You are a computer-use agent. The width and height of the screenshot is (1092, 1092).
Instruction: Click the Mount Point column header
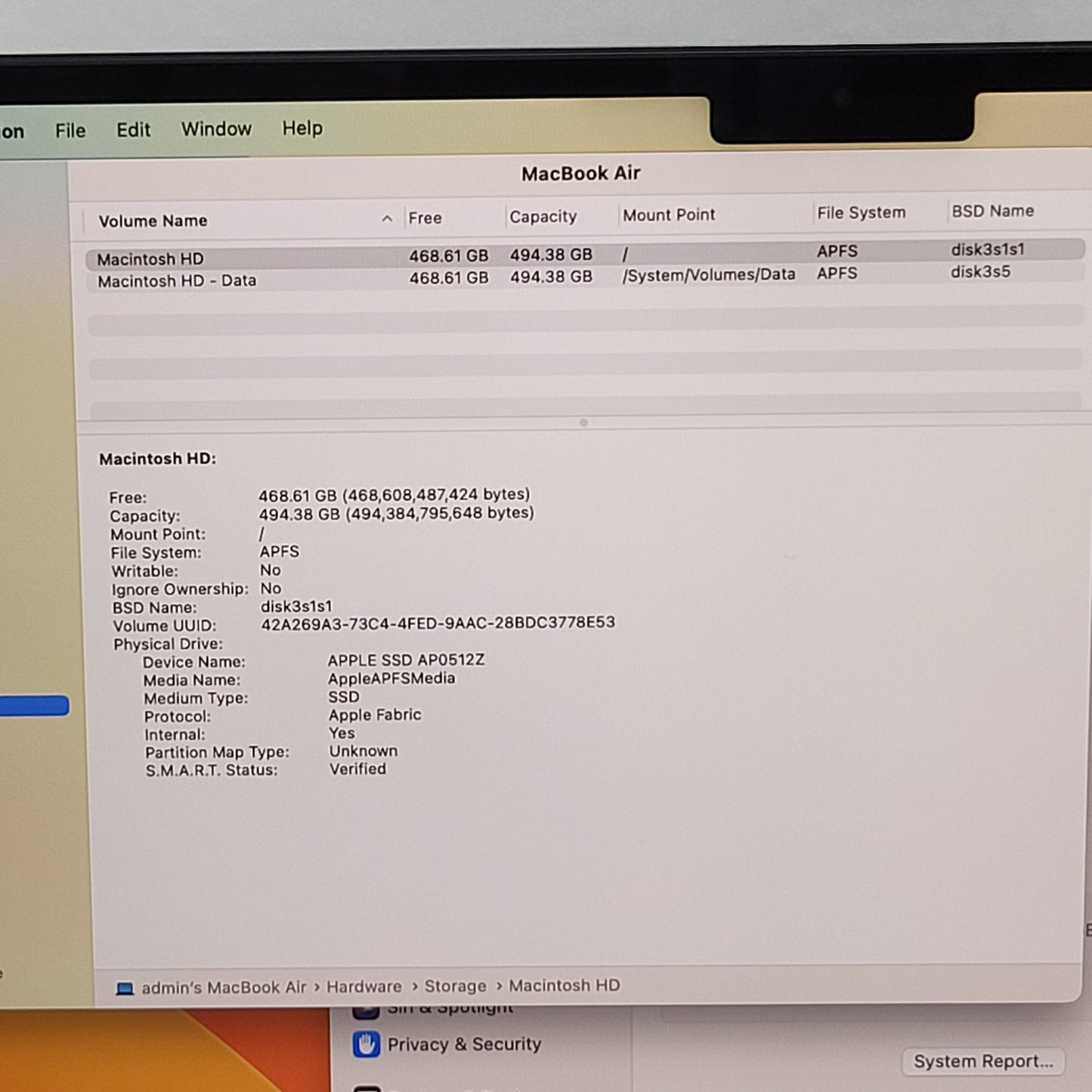[668, 215]
